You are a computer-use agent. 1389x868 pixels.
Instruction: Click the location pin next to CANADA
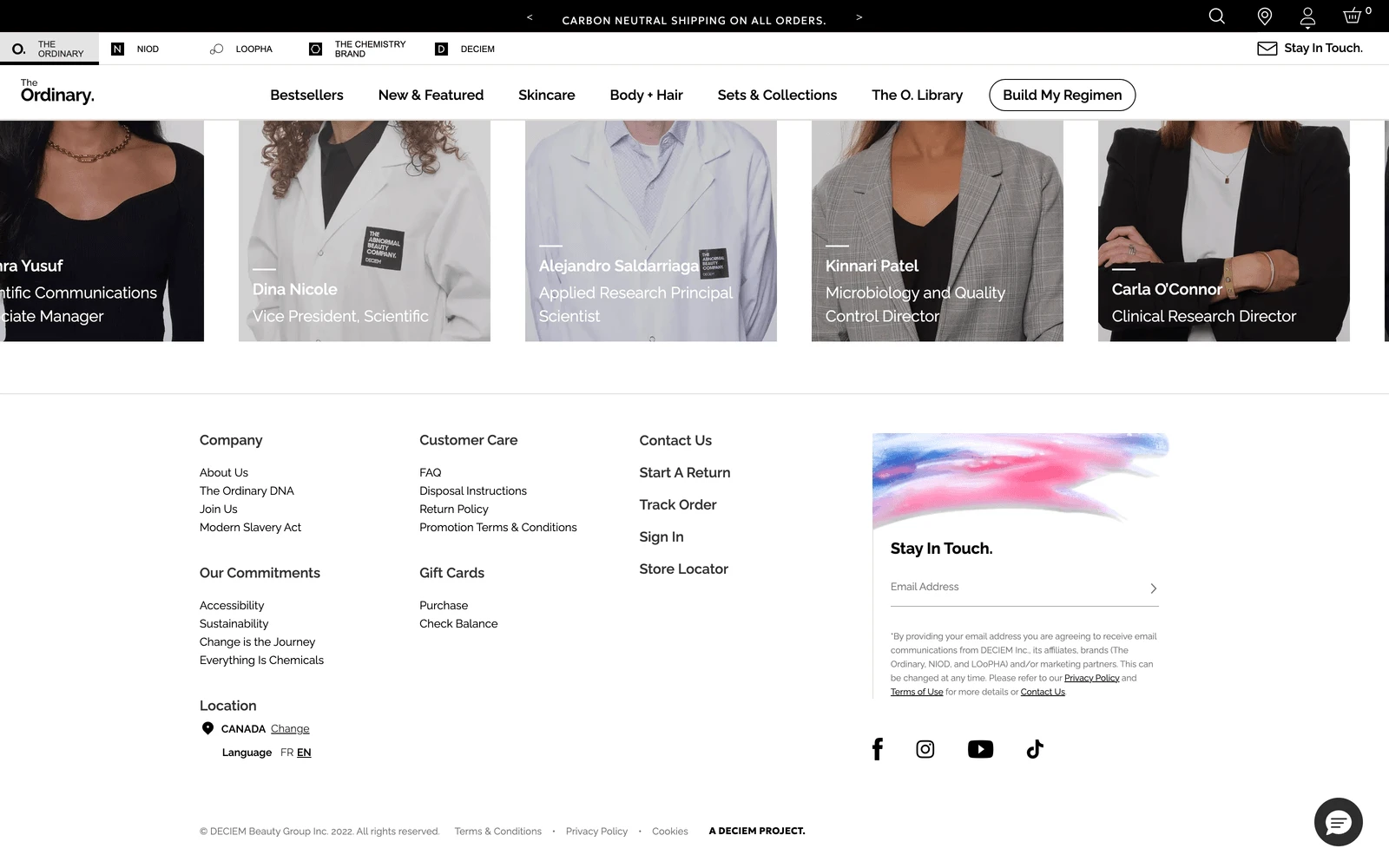click(x=207, y=728)
